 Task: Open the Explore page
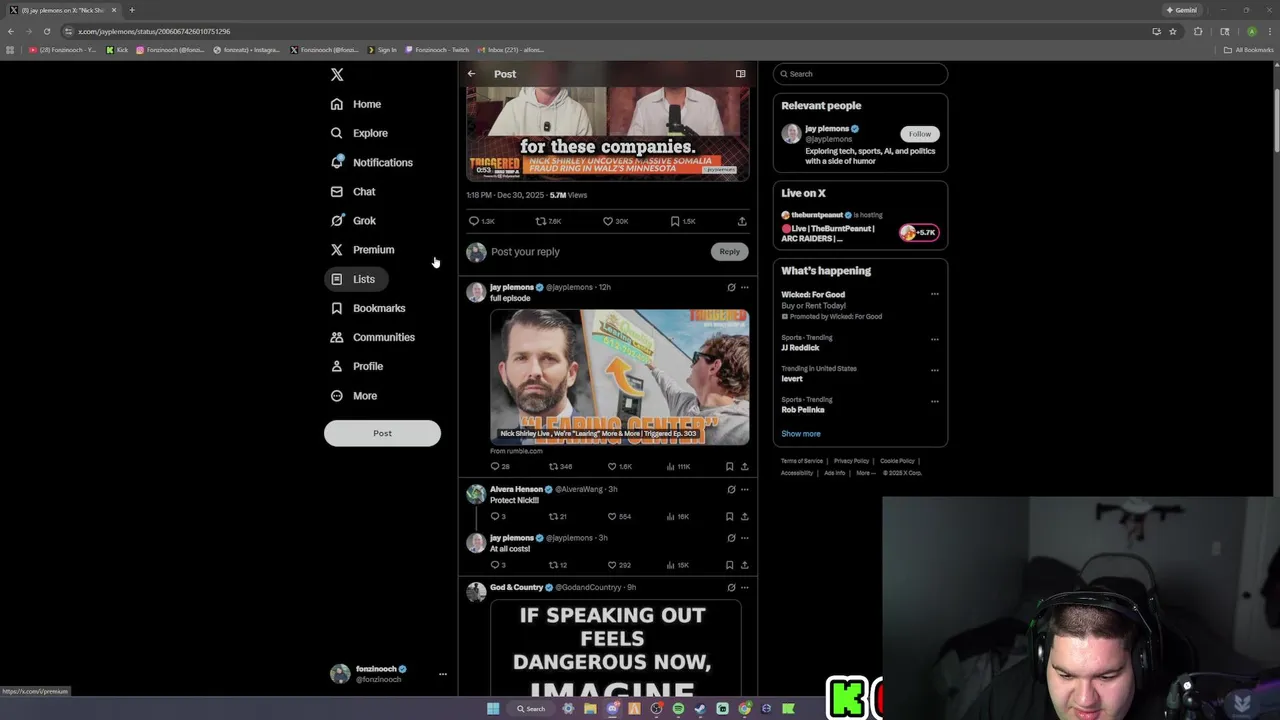[x=359, y=133]
